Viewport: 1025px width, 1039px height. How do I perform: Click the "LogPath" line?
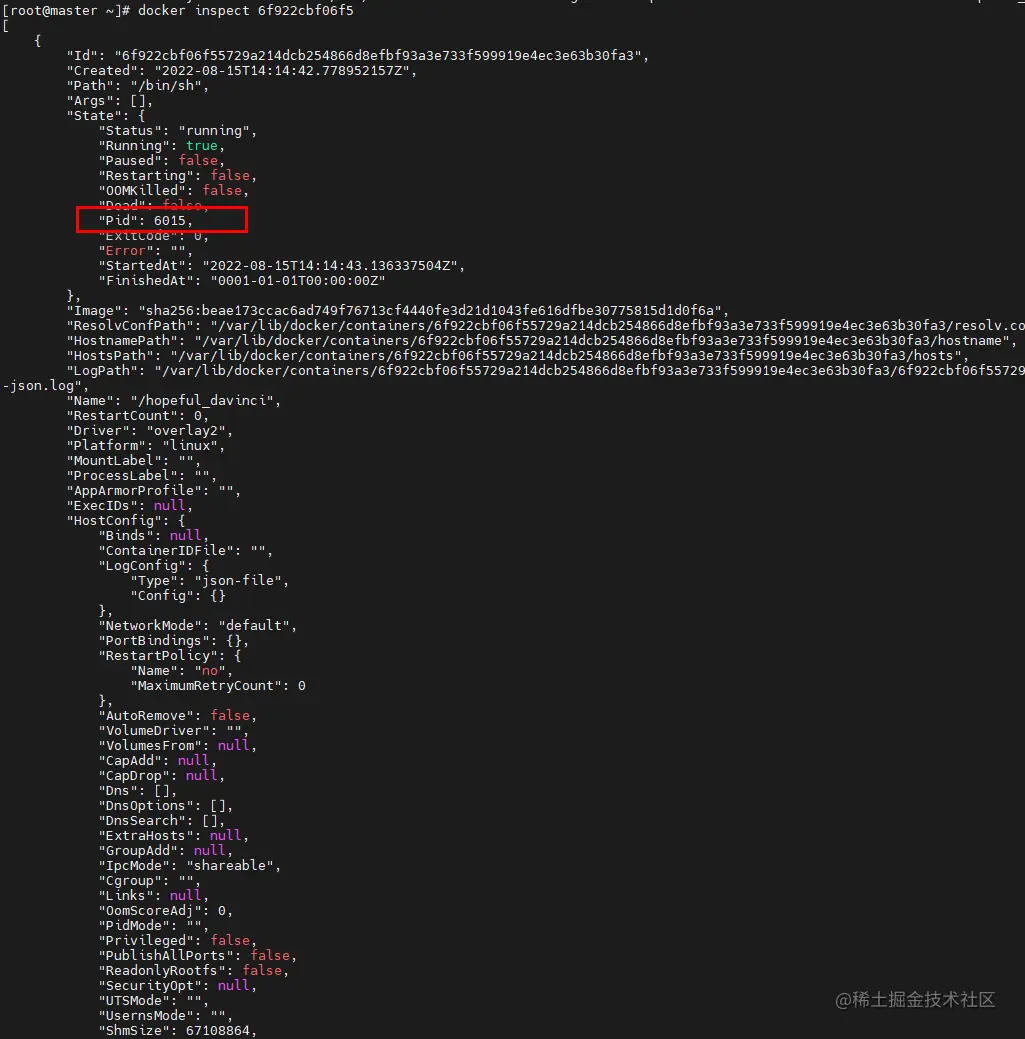click(x=545, y=371)
